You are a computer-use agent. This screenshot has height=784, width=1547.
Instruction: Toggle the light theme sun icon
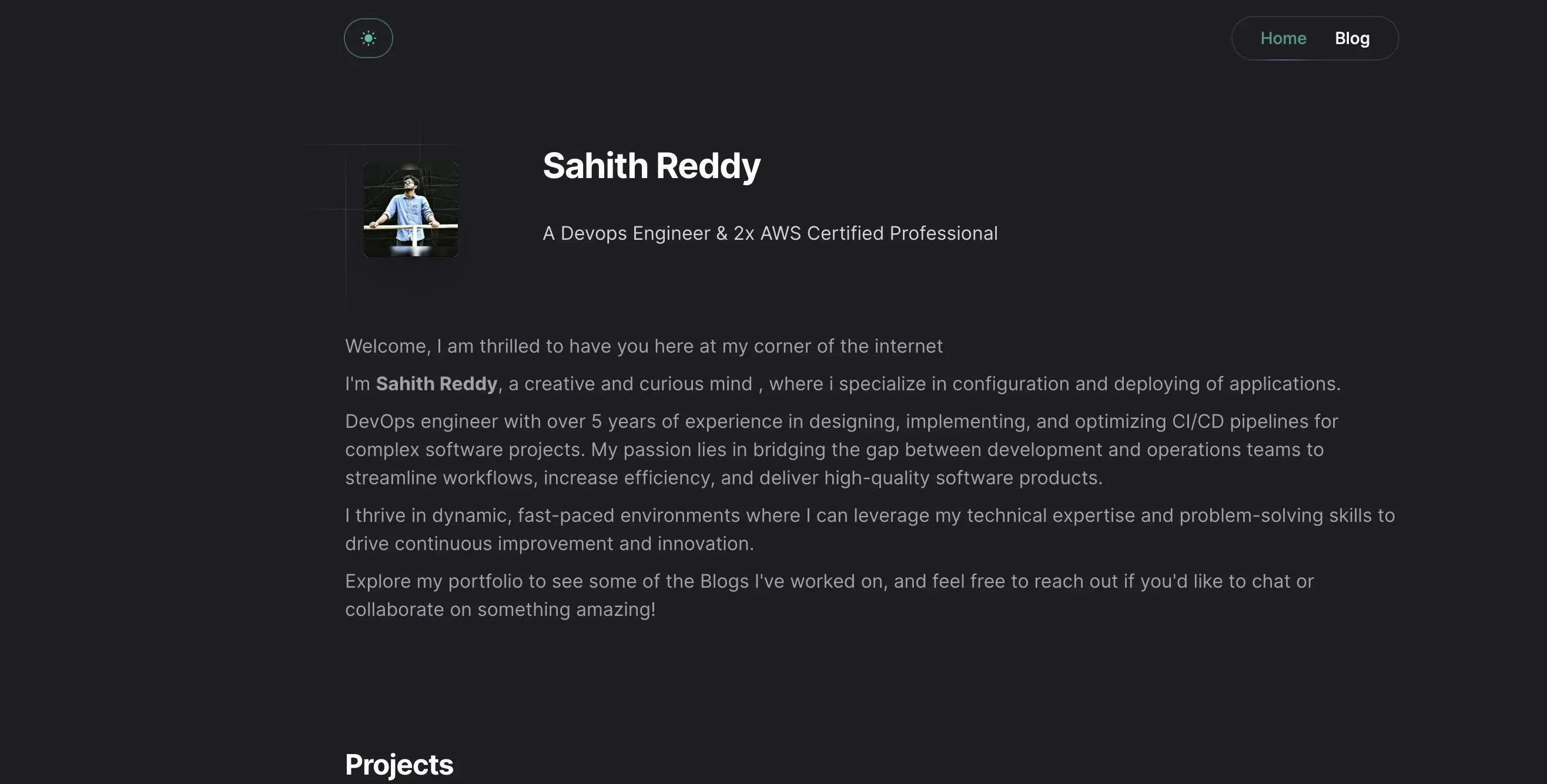(x=368, y=38)
